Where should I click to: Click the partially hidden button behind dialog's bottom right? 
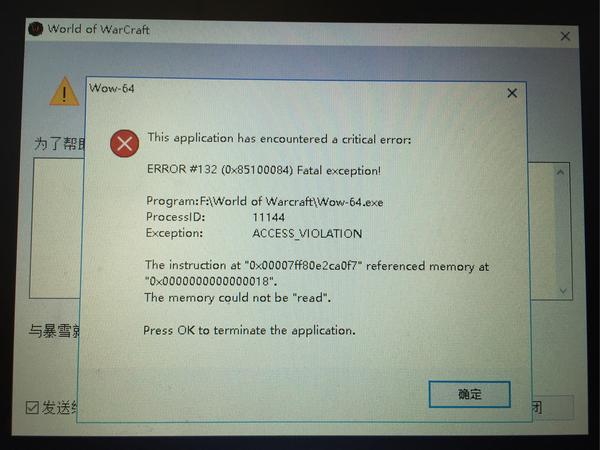click(553, 408)
